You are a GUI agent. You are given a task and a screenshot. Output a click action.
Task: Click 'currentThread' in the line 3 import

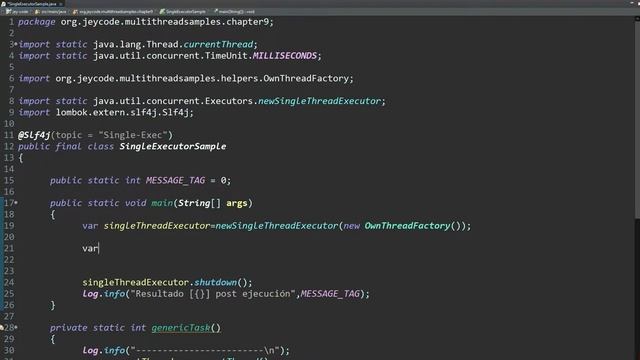click(218, 44)
